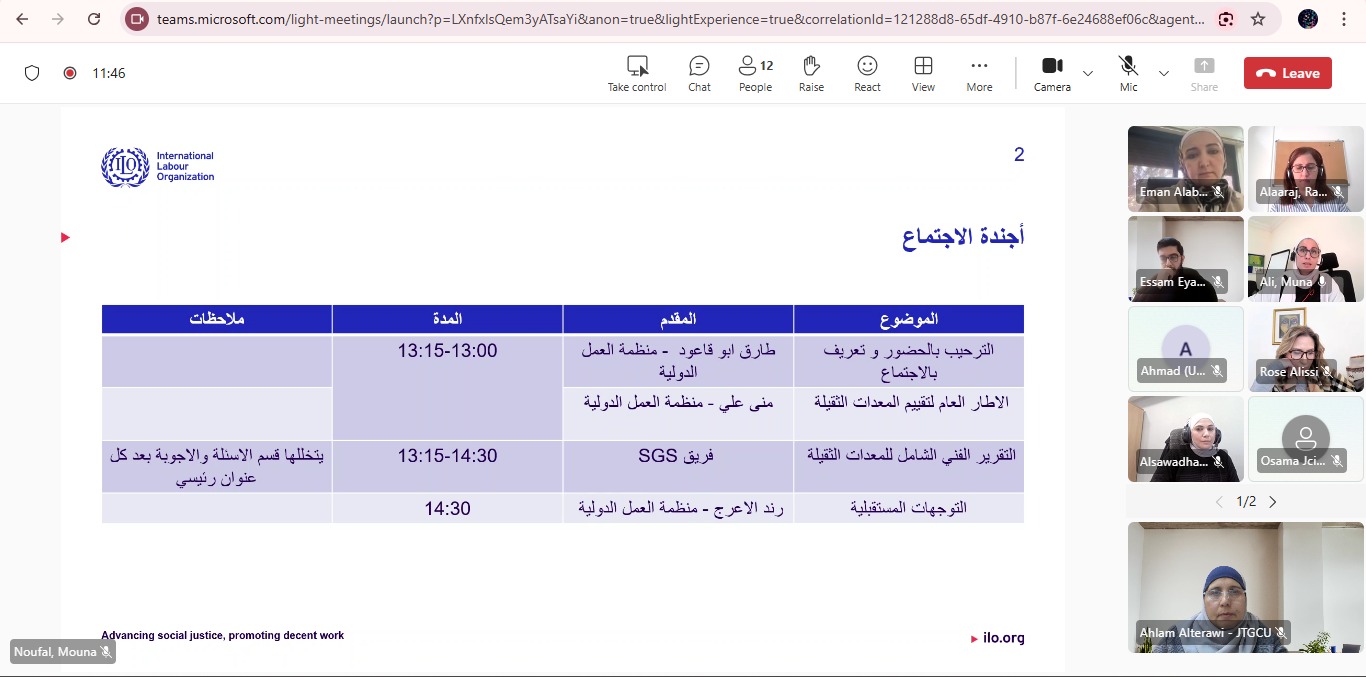
Task: Open the Chat panel
Action: [x=699, y=73]
